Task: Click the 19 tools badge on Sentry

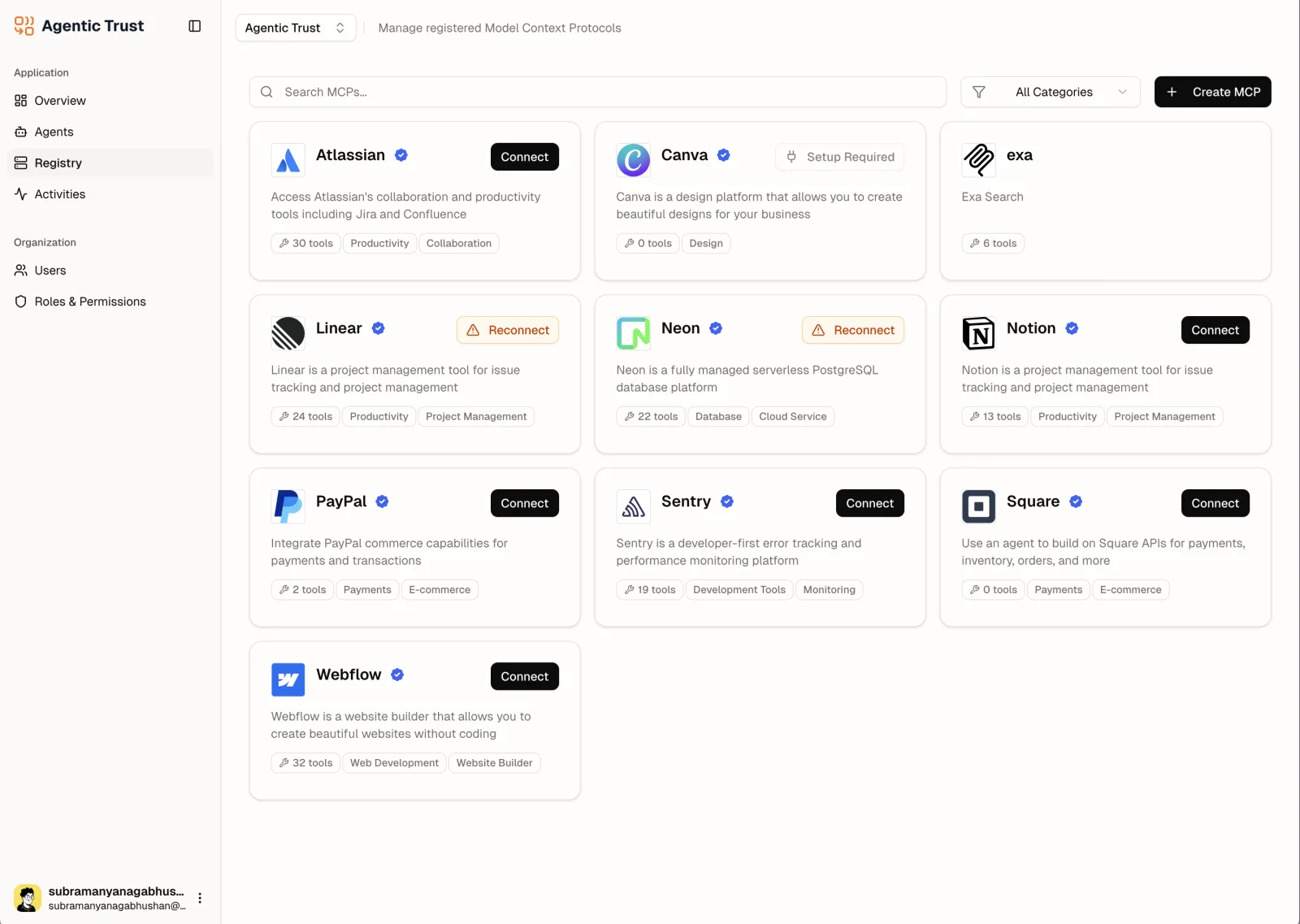Action: (650, 589)
